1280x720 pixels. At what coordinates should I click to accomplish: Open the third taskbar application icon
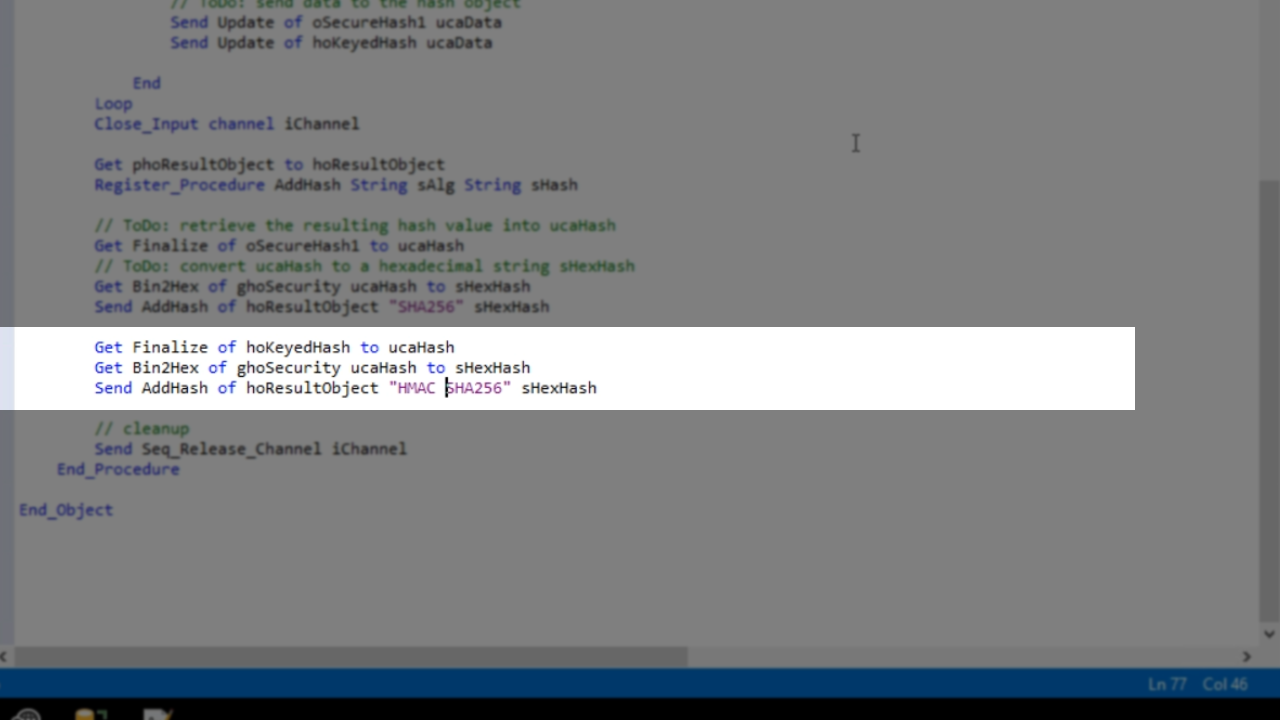pyautogui.click(x=157, y=713)
